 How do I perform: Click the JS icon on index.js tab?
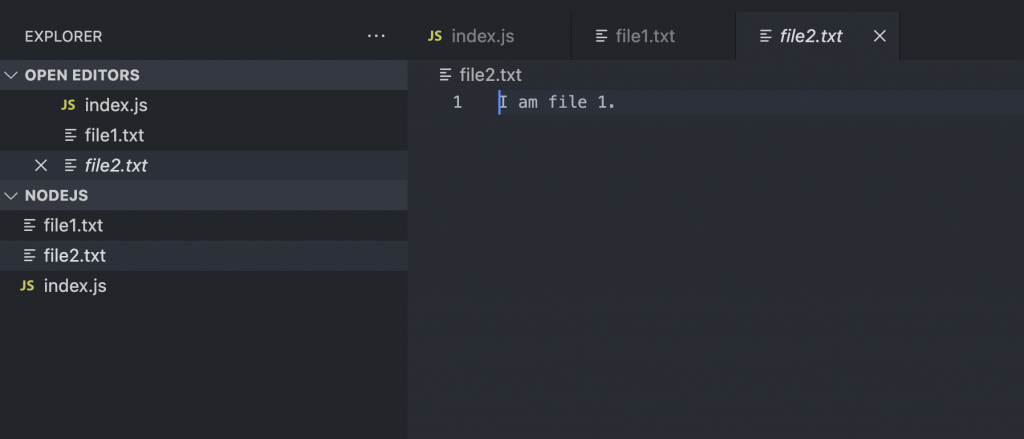click(435, 36)
